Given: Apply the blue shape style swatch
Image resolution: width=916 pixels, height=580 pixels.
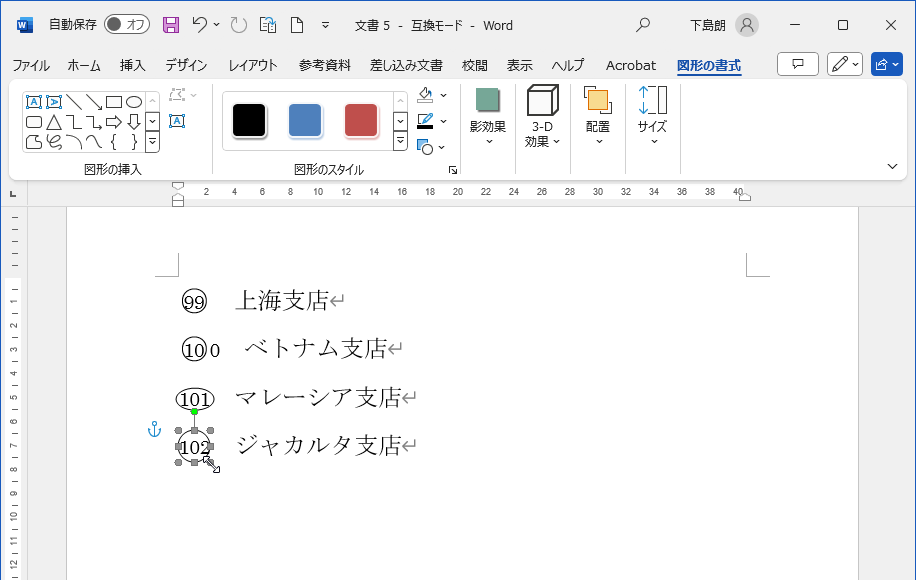Looking at the screenshot, I should click(x=305, y=120).
